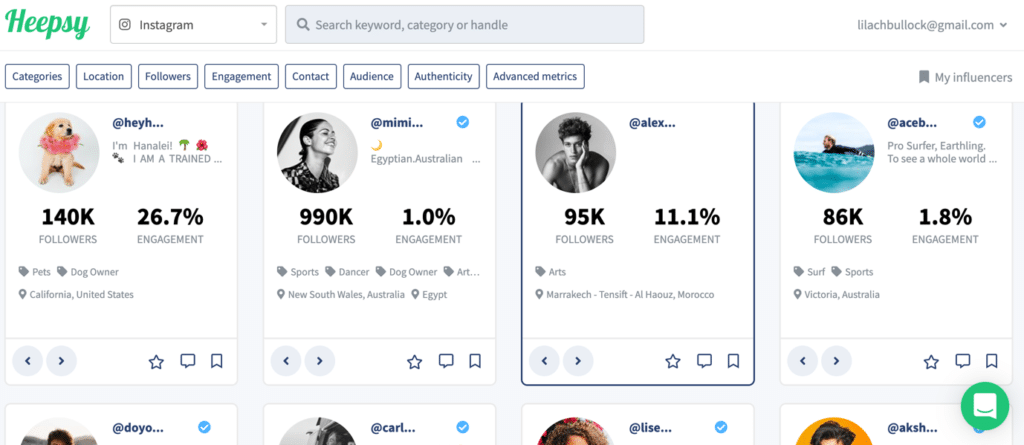Viewport: 1024px width, 445px height.
Task: Click comment icon on @alex card
Action: point(704,361)
